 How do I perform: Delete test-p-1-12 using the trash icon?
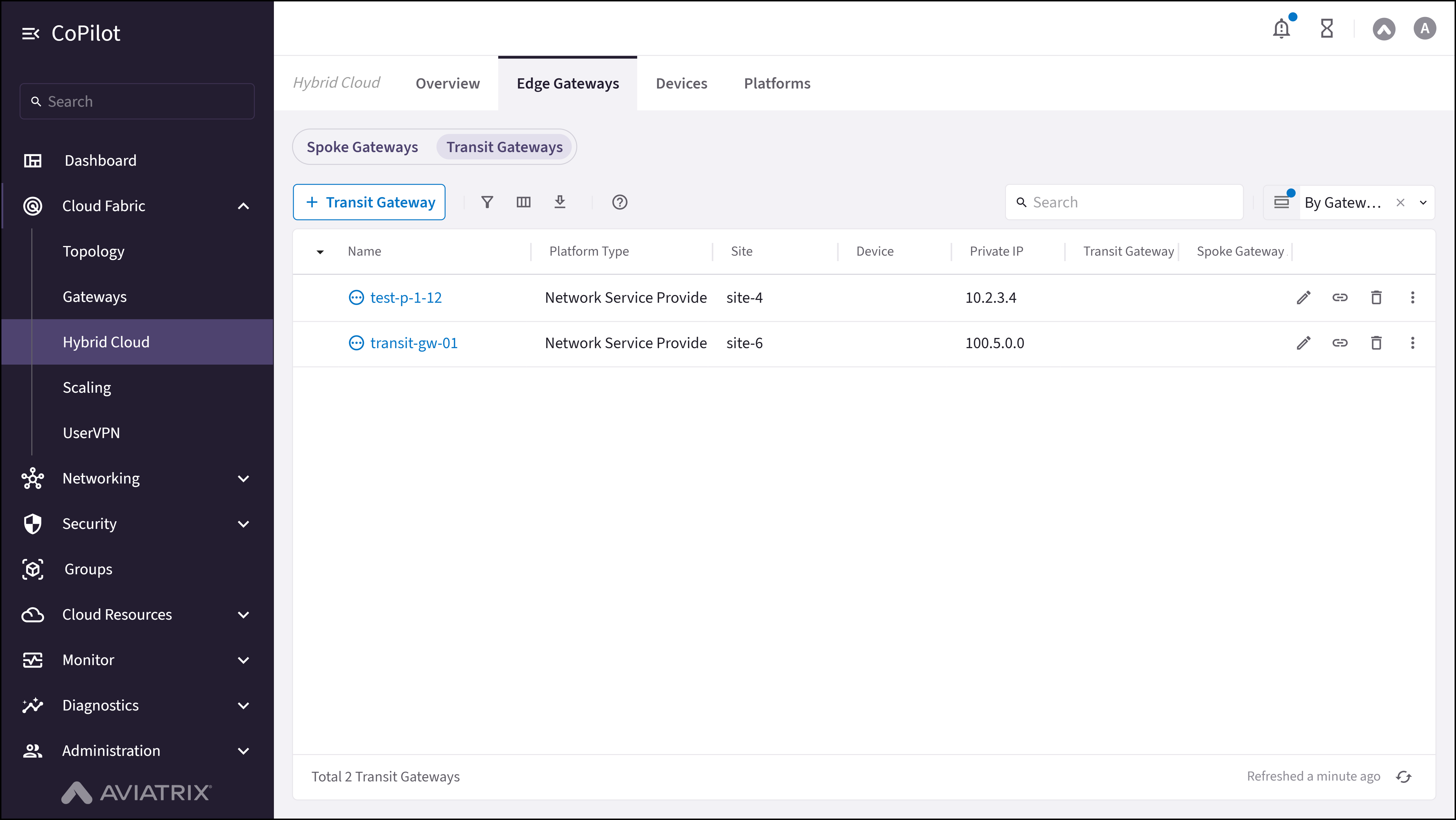click(1376, 297)
